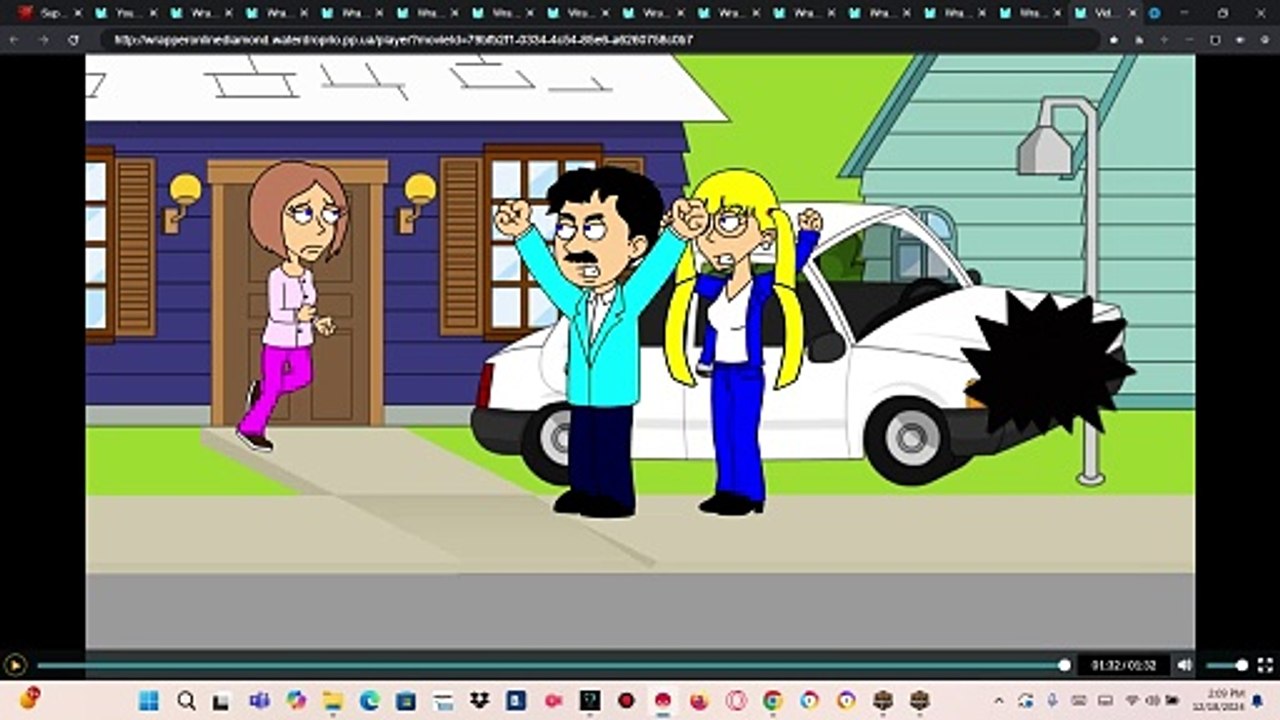Toggle fullscreen mode in the player
1280x720 pixels.
pyautogui.click(x=1265, y=665)
